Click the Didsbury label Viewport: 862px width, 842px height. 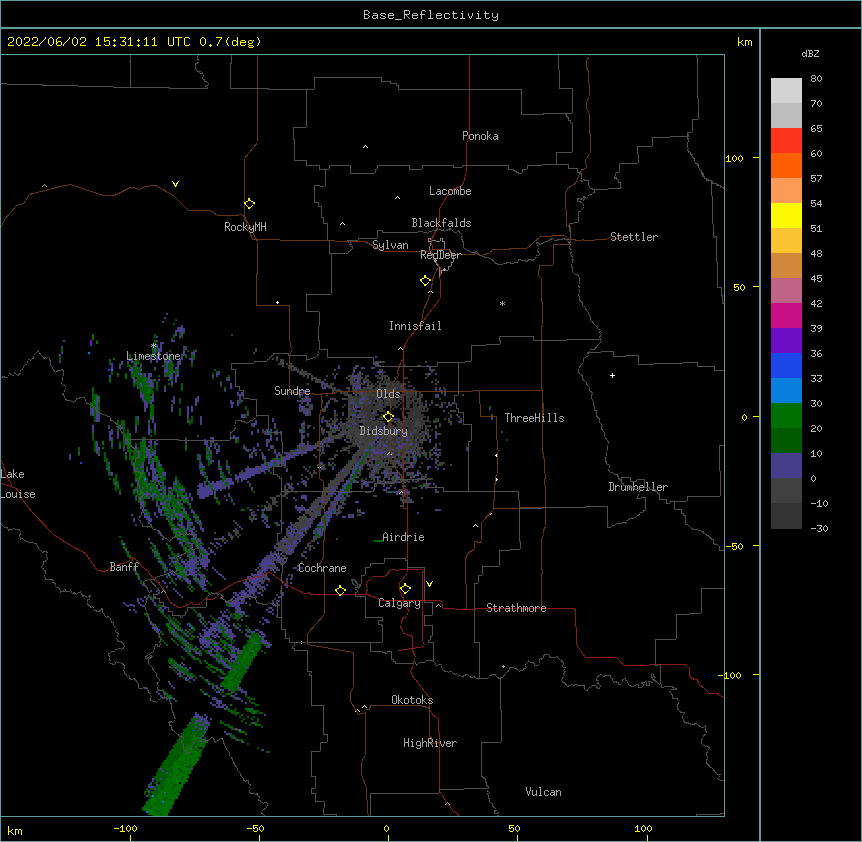pos(383,431)
